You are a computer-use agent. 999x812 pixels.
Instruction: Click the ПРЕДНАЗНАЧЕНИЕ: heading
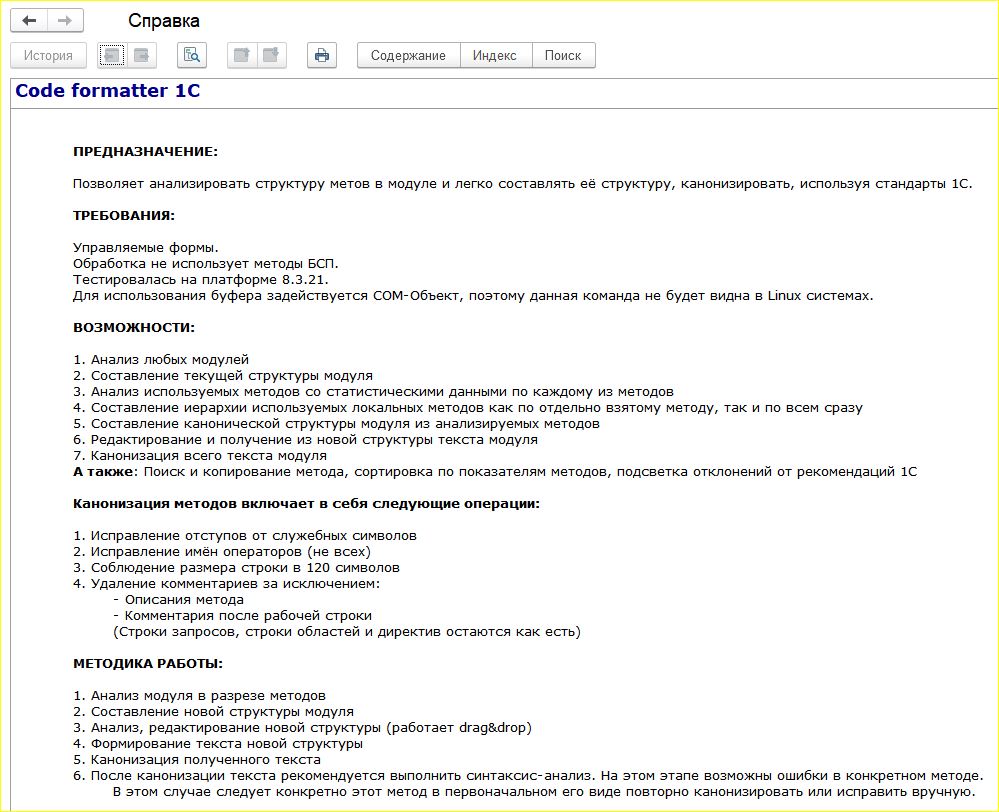coord(145,152)
